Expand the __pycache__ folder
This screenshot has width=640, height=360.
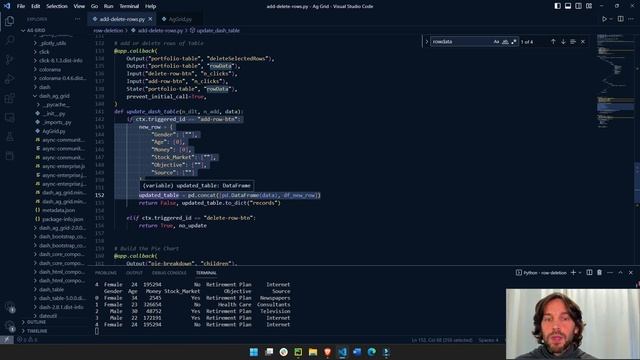tap(56, 105)
